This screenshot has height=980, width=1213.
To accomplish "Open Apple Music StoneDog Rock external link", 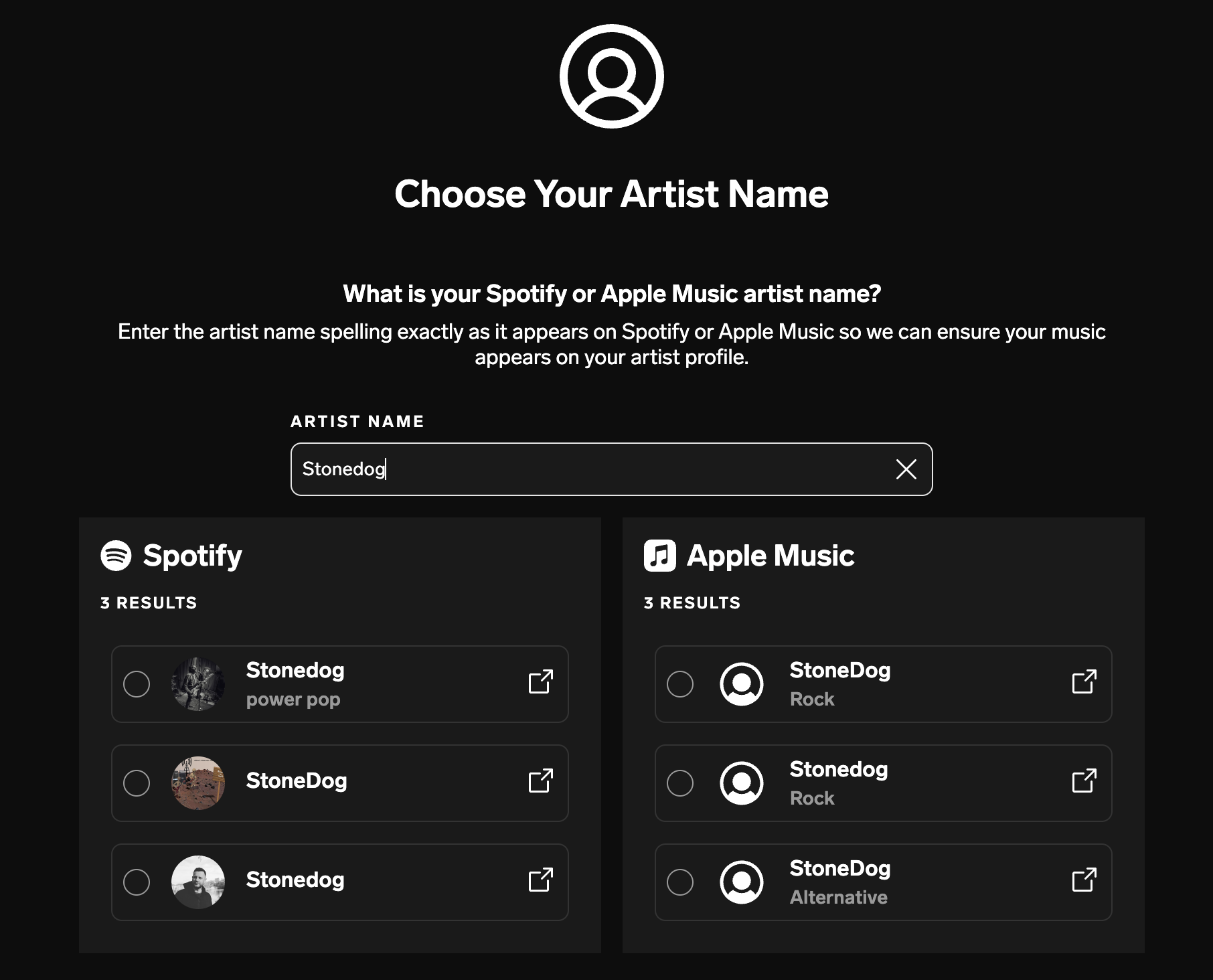I will click(1084, 682).
